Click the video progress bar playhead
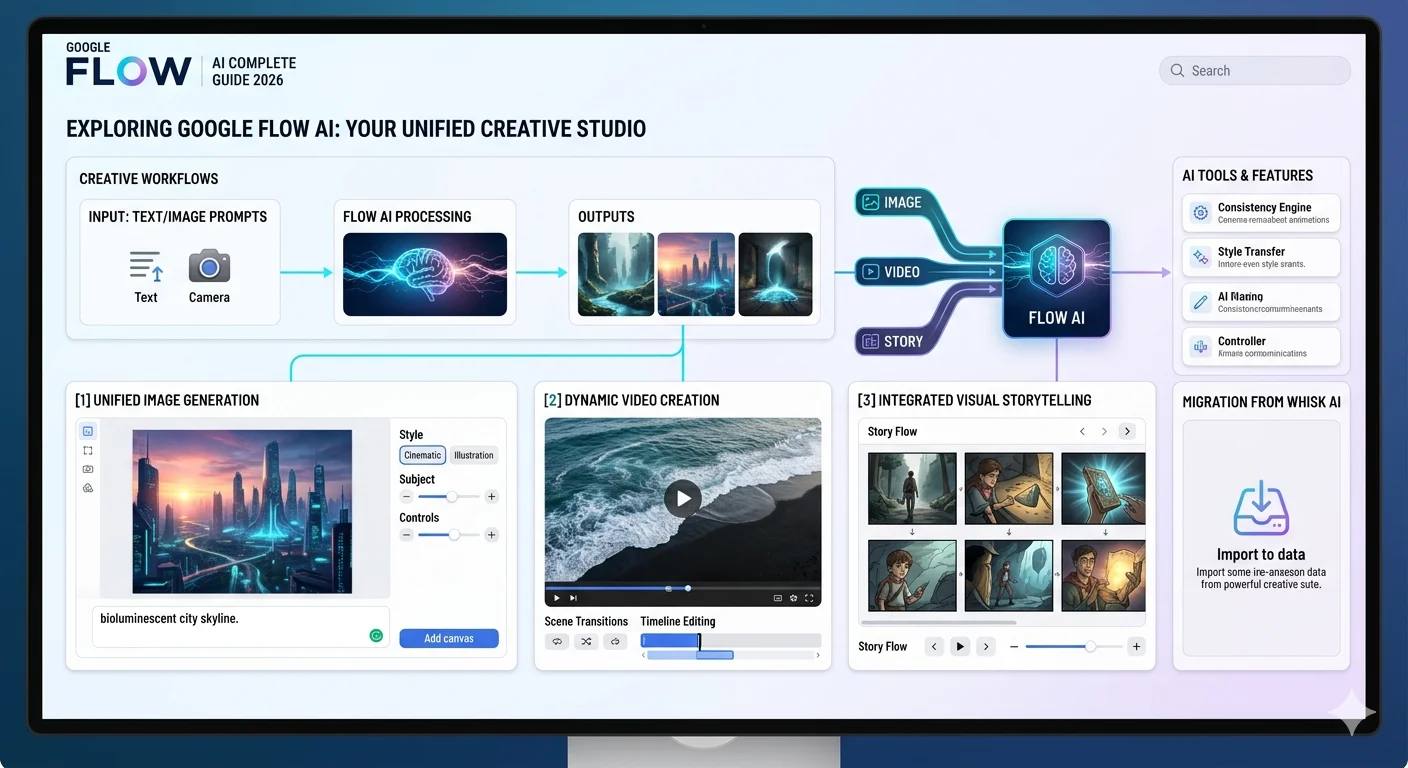 pyautogui.click(x=688, y=588)
